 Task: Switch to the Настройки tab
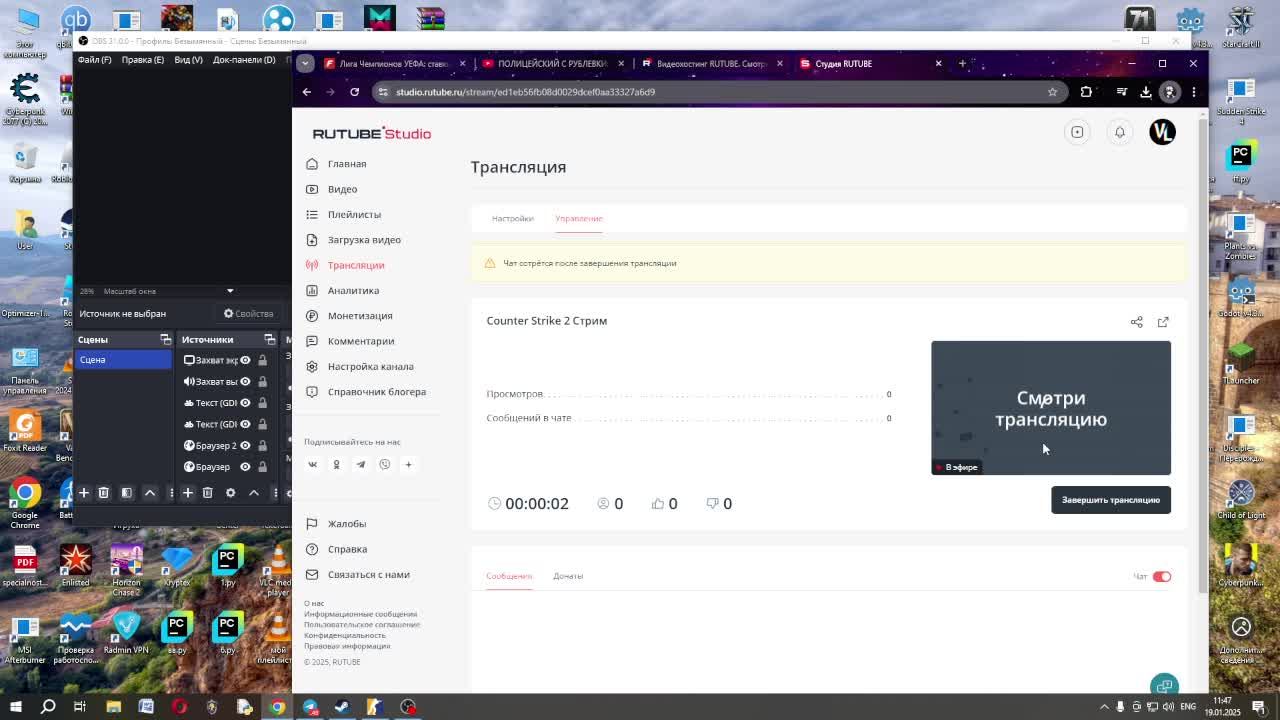[512, 218]
